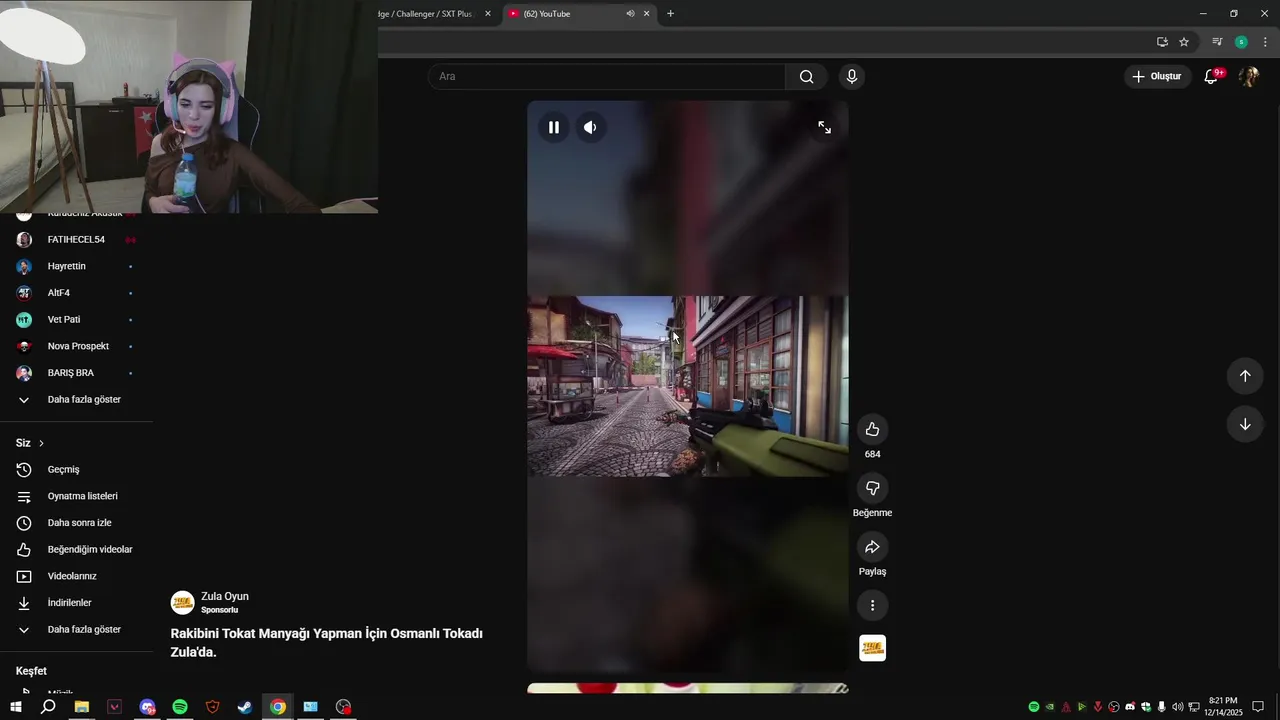The height and width of the screenshot is (720, 1280).
Task: Go to the previous short with up arrow
Action: [1245, 376]
